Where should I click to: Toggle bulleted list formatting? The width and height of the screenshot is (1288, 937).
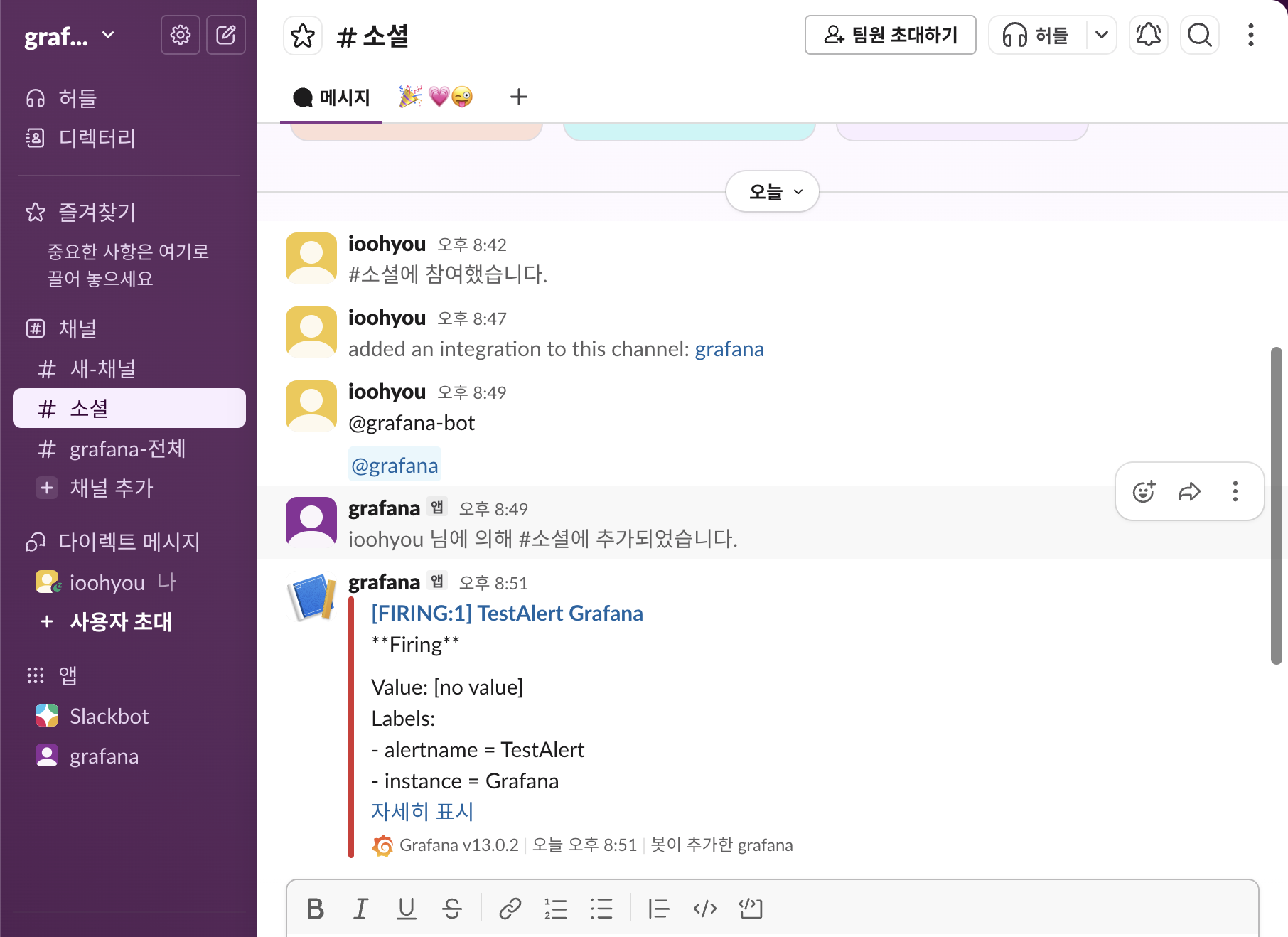coord(601,909)
